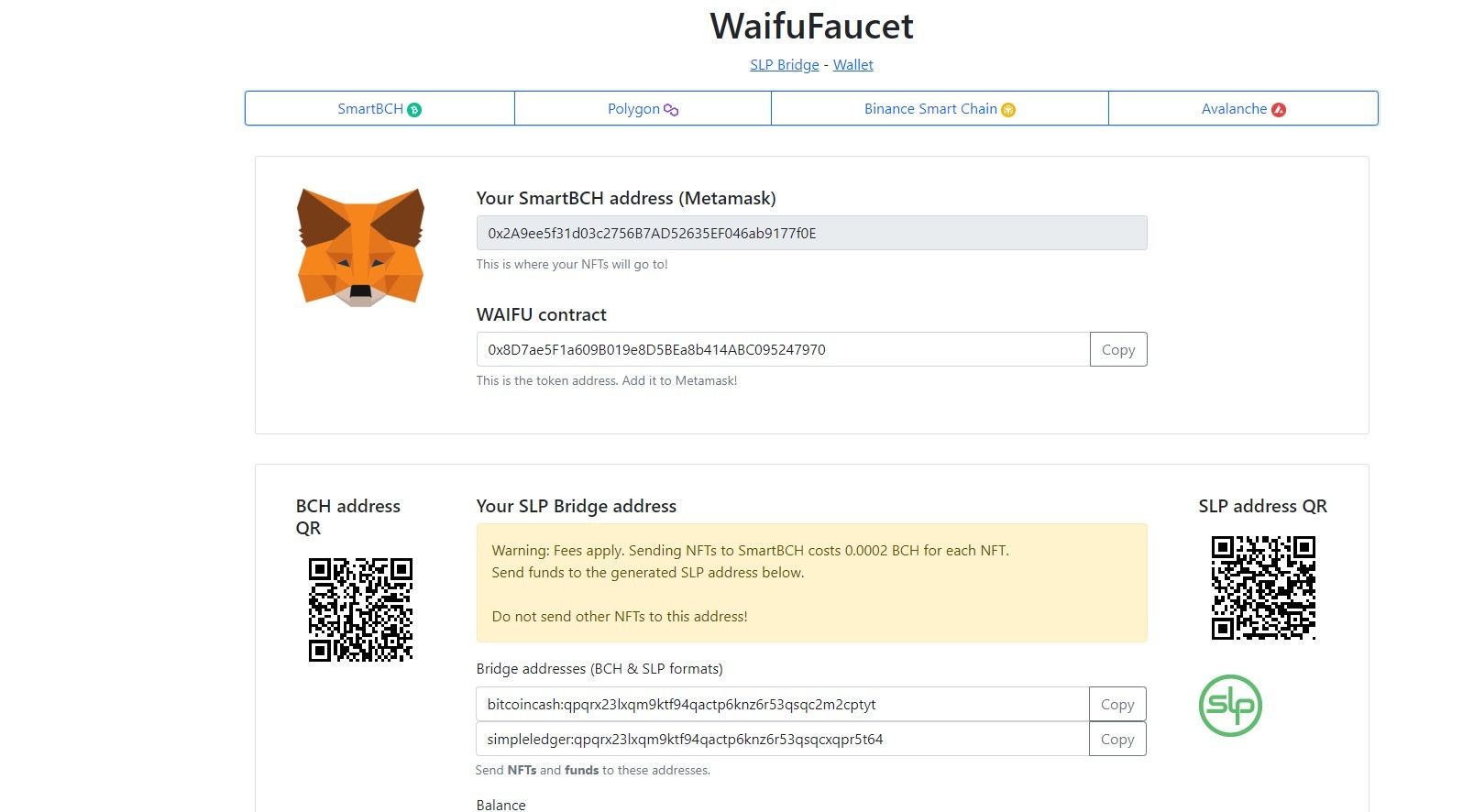Click the MetaMask fox logo

pos(360,247)
